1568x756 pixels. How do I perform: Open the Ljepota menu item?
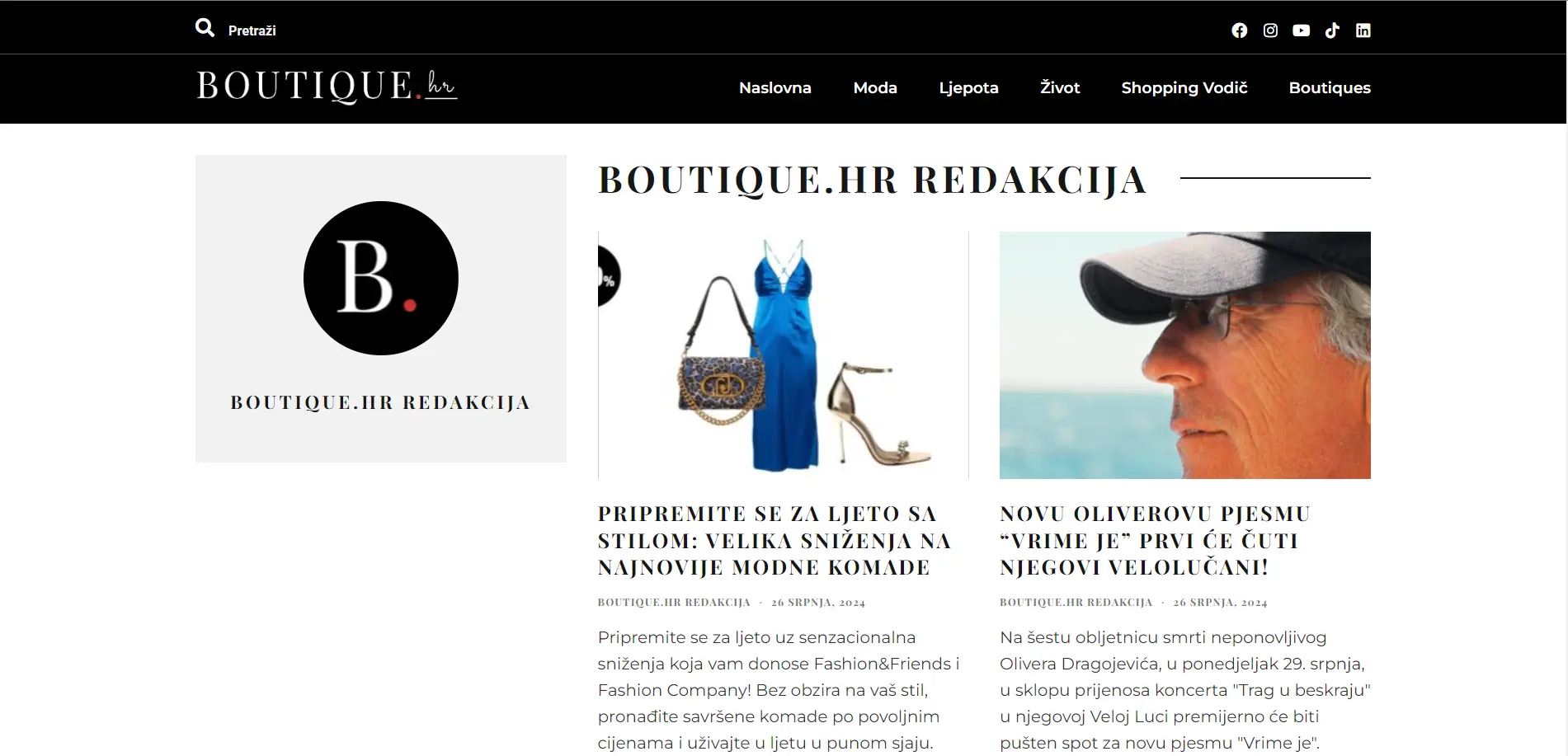click(x=968, y=87)
